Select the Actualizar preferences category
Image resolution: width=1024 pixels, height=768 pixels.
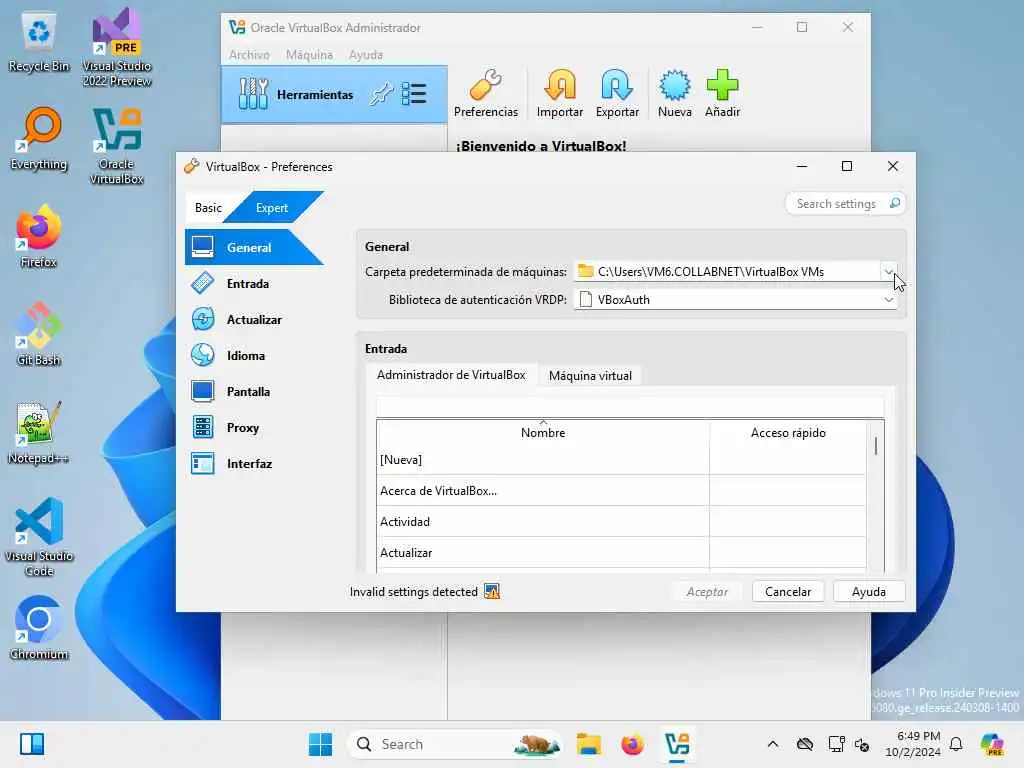pos(253,319)
